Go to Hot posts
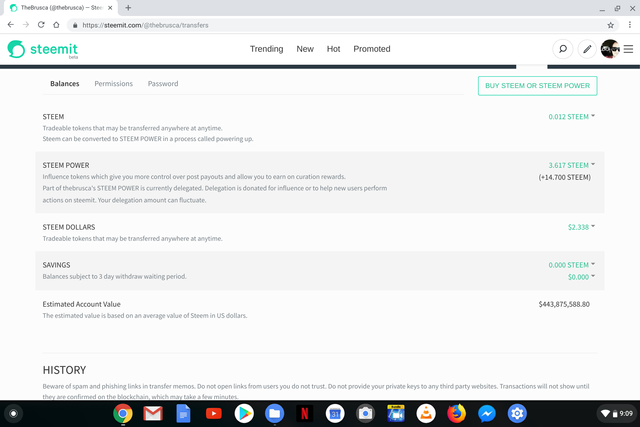Image resolution: width=640 pixels, height=427 pixels. [333, 49]
